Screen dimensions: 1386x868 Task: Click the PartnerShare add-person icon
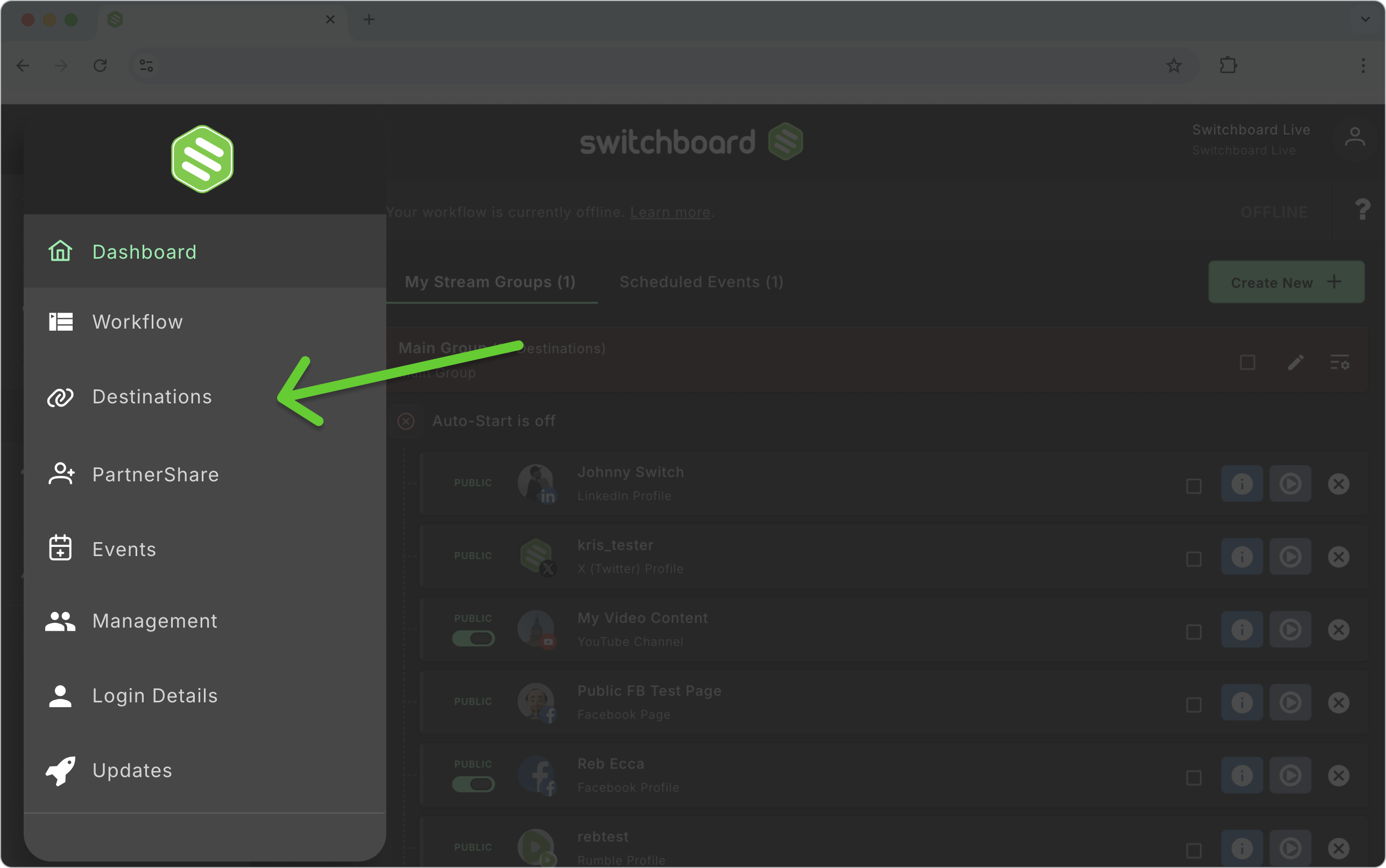pyautogui.click(x=61, y=474)
